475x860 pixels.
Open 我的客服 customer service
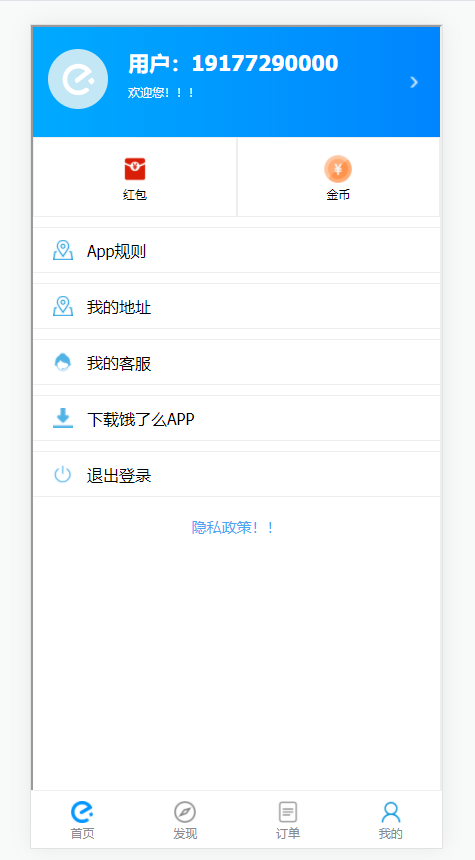pyautogui.click(x=236, y=362)
